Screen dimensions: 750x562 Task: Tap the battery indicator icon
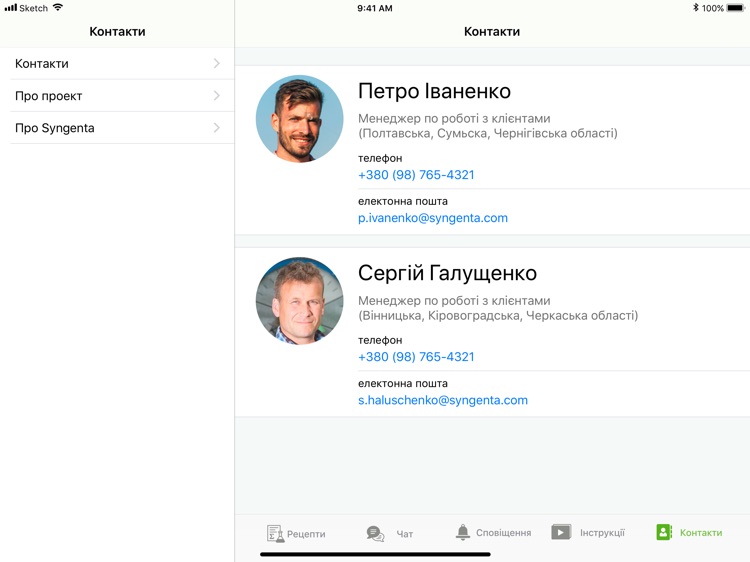pos(736,8)
